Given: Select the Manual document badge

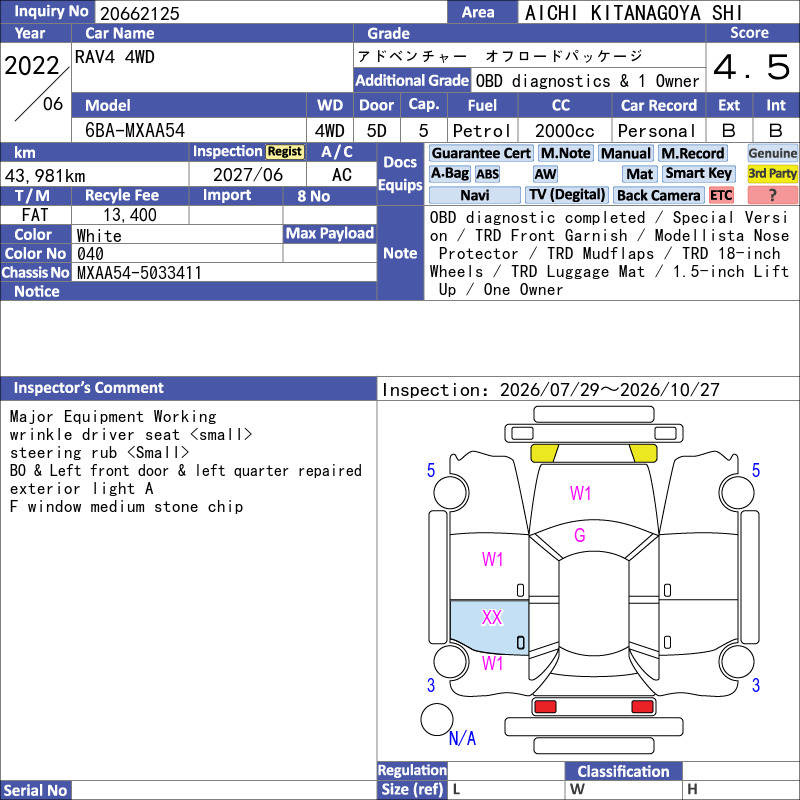Looking at the screenshot, I should pos(626,153).
